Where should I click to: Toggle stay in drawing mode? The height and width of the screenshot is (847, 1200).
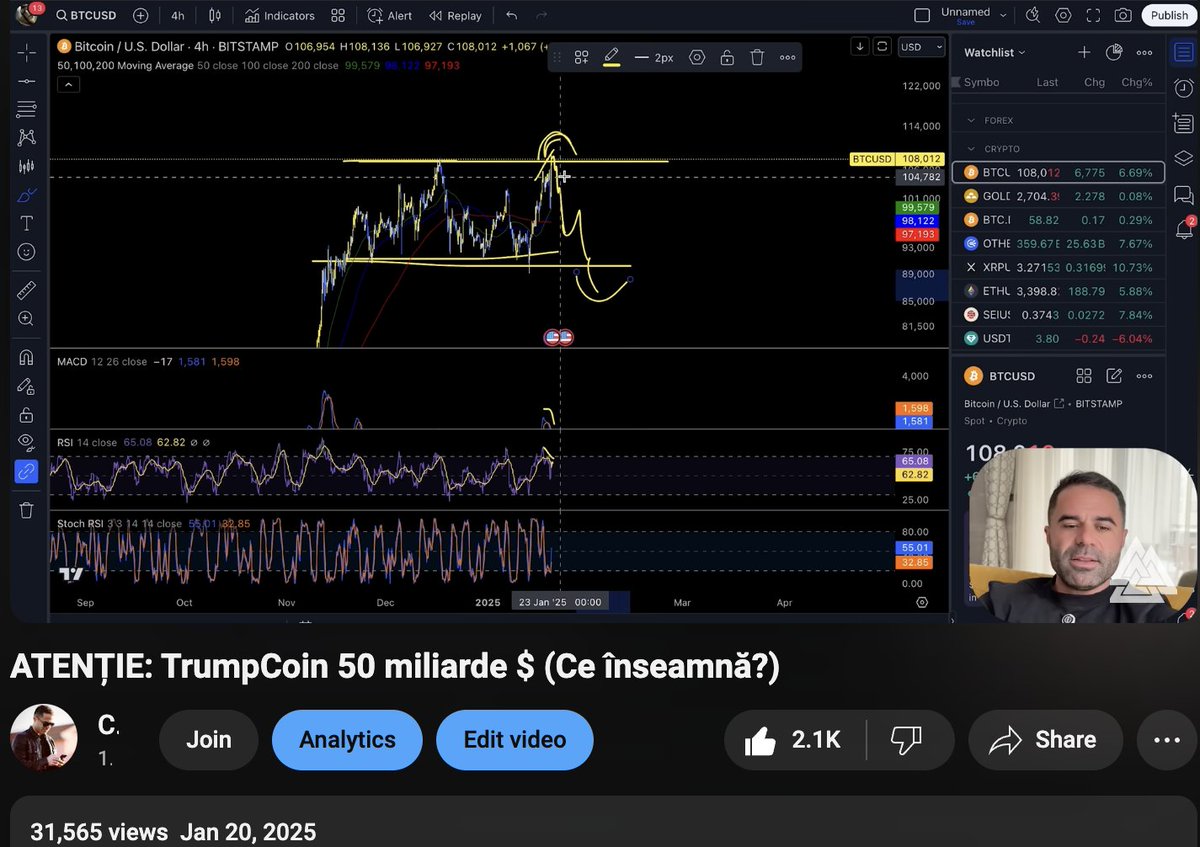[x=26, y=386]
